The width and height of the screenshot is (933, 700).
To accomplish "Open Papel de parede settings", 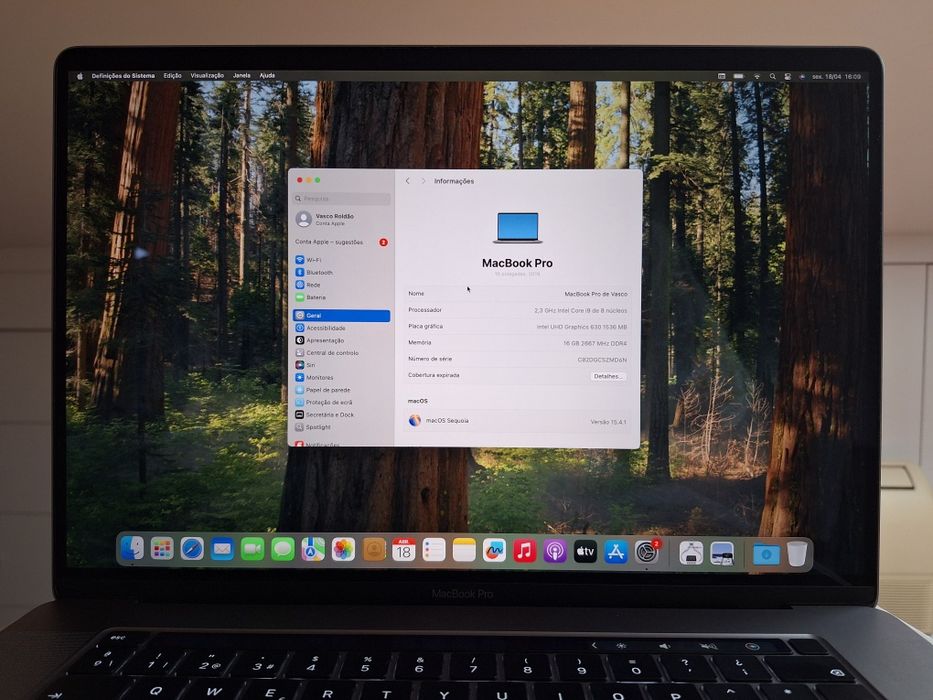I will 342,390.
